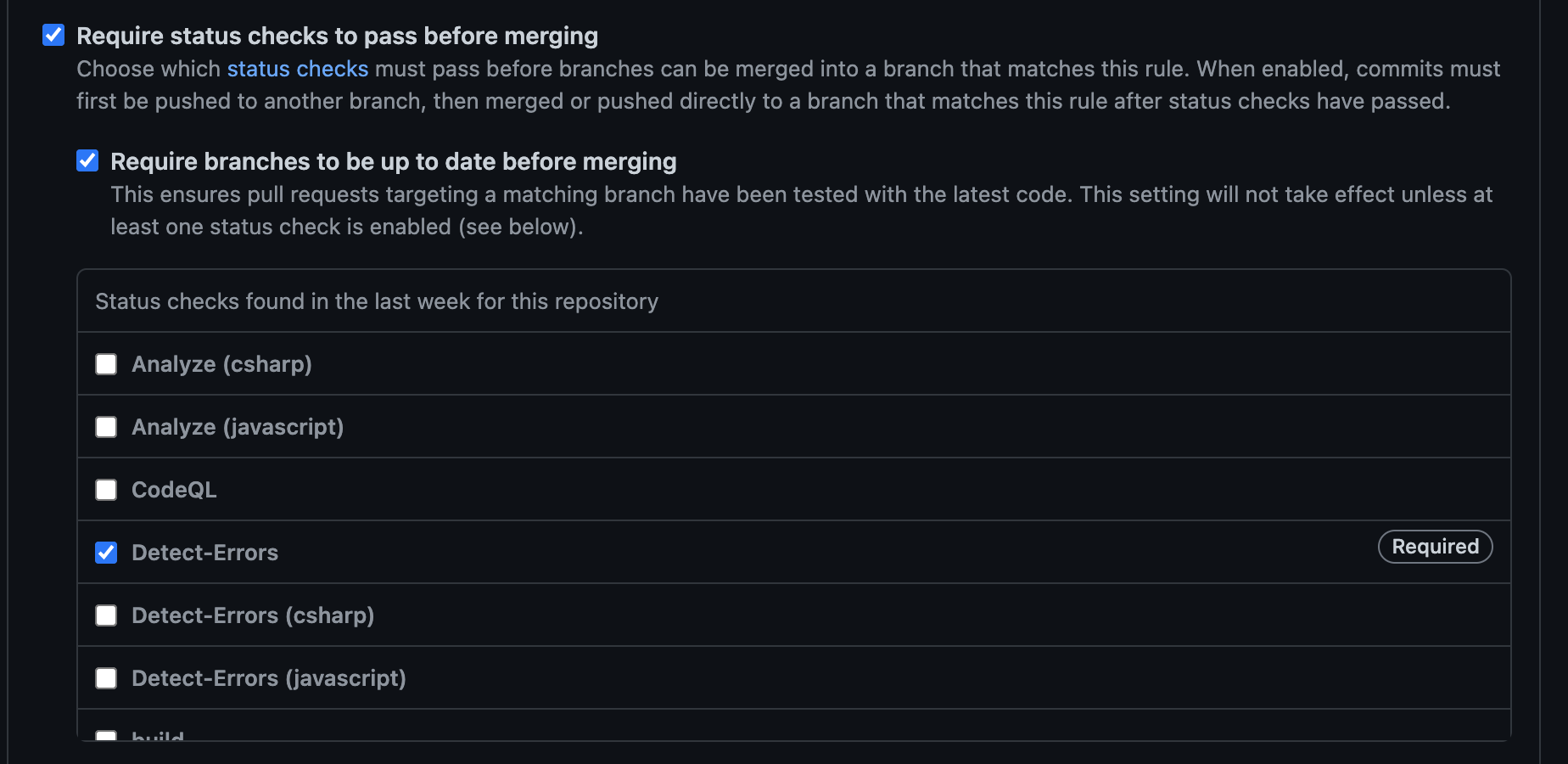The image size is (1568, 764).
Task: Enable the Detect-Errors (javascript) checkbox
Action: (106, 678)
